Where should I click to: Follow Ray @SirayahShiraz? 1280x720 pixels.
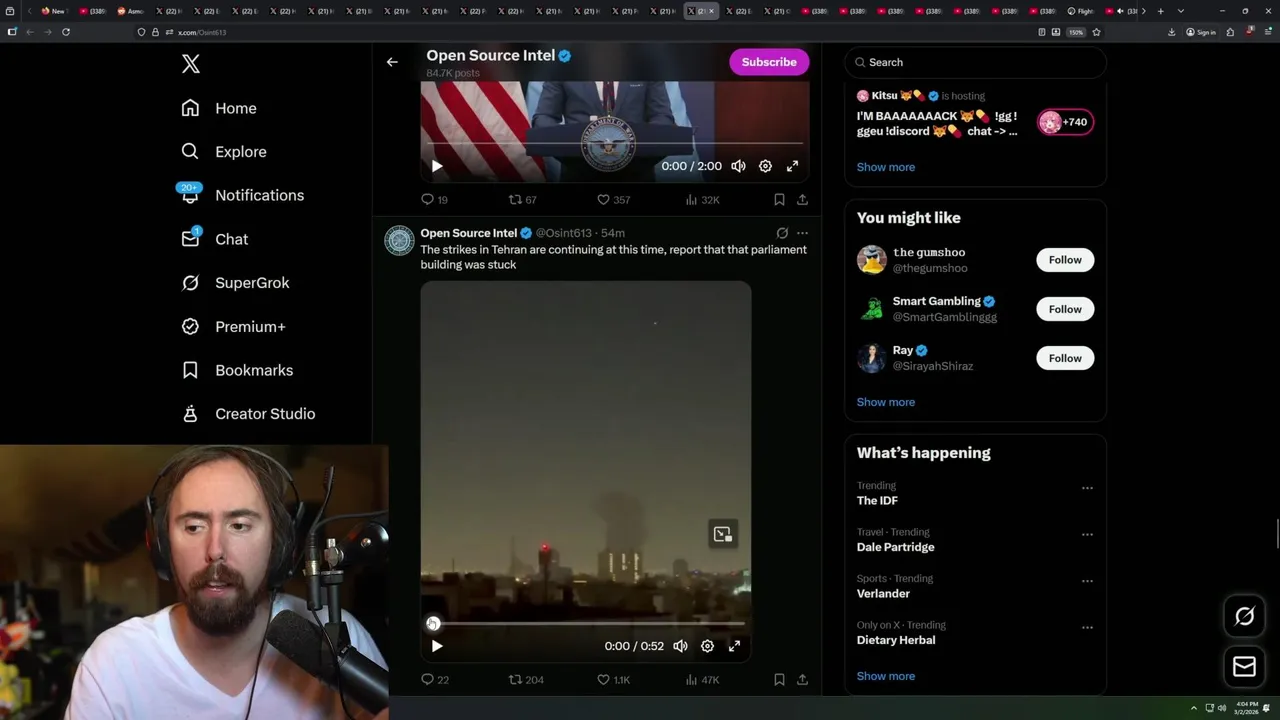(x=1065, y=358)
